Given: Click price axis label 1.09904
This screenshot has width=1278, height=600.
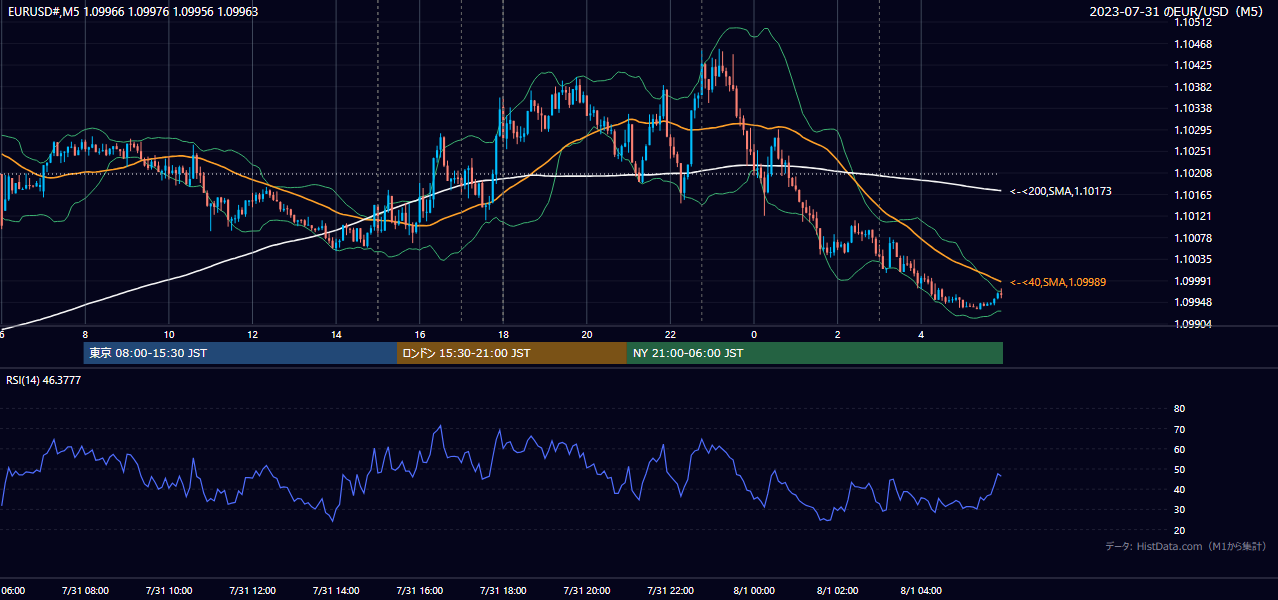Looking at the screenshot, I should click(x=1193, y=324).
